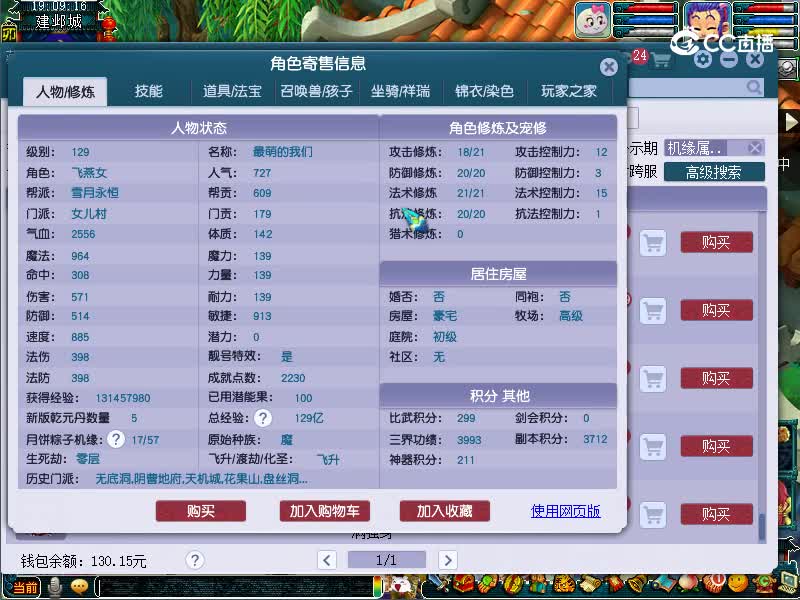
Task: Open the 道具/法宝 tab
Action: [x=232, y=92]
